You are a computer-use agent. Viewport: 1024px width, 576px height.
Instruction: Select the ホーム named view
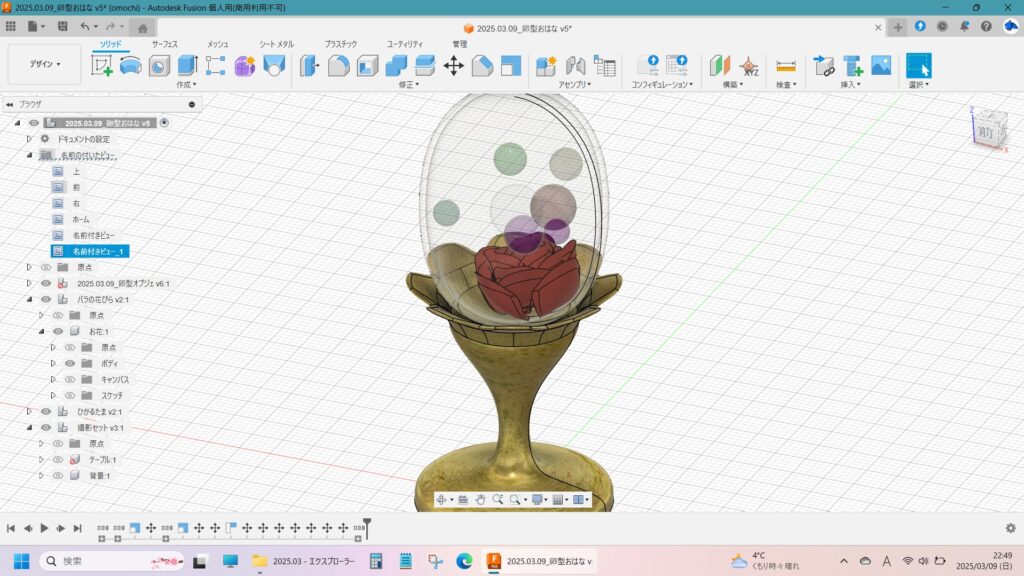(80, 219)
